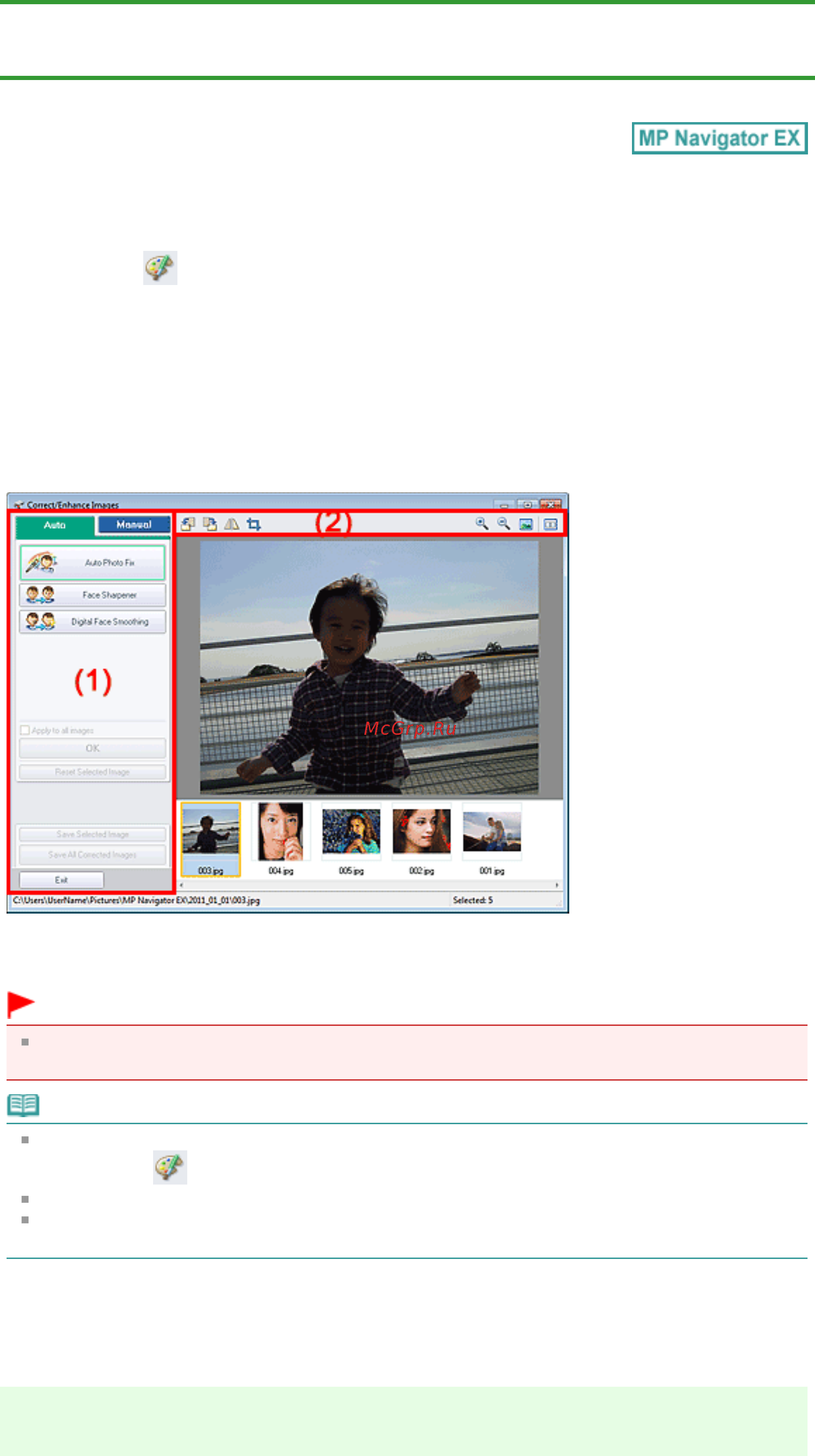Viewport: 815px width, 1456px height.
Task: Click the Exit button
Action: point(62,879)
